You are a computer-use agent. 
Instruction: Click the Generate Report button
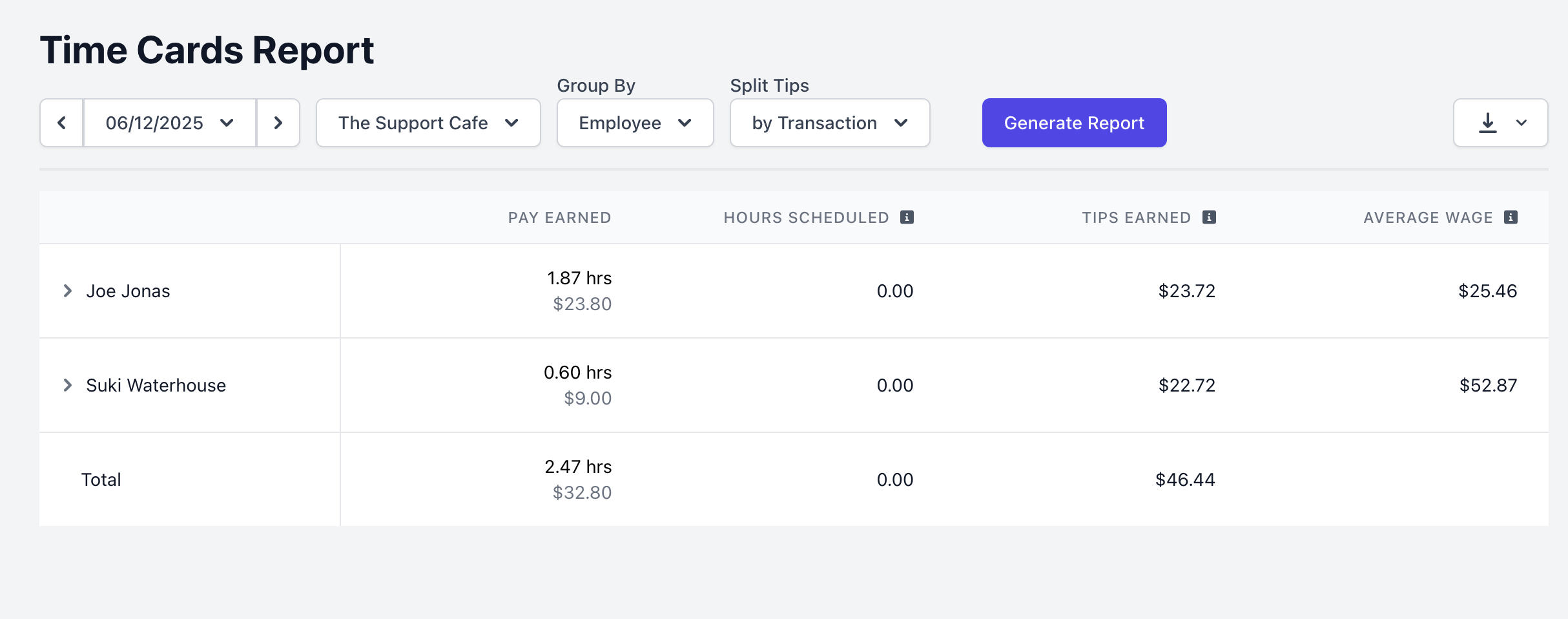point(1074,123)
